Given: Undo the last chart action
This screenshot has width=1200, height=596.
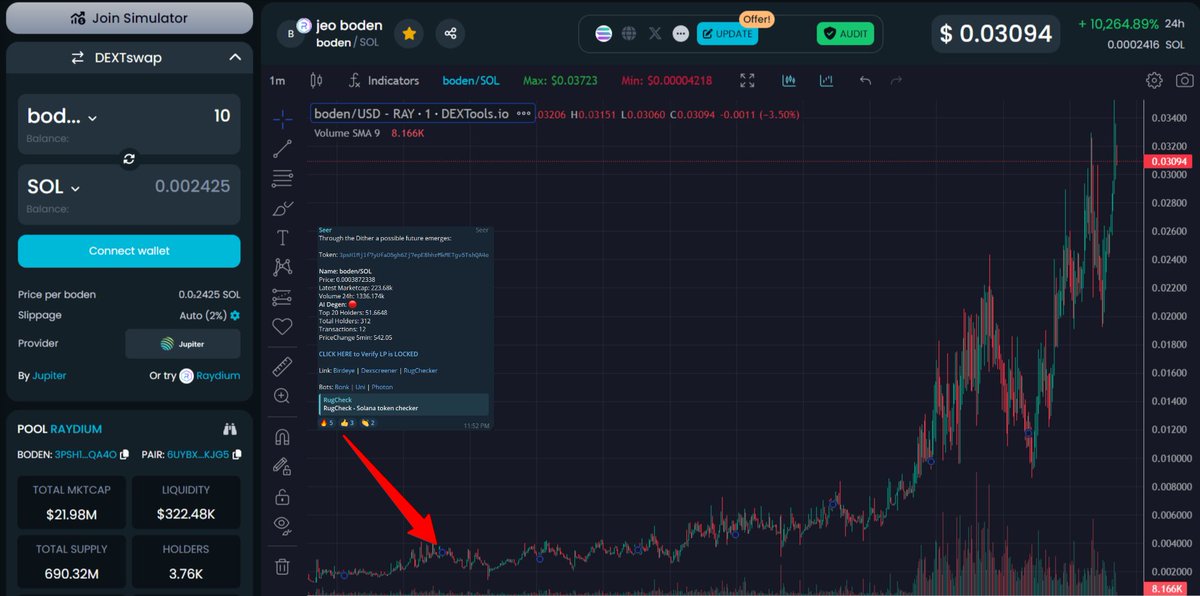Looking at the screenshot, I should click(x=866, y=80).
